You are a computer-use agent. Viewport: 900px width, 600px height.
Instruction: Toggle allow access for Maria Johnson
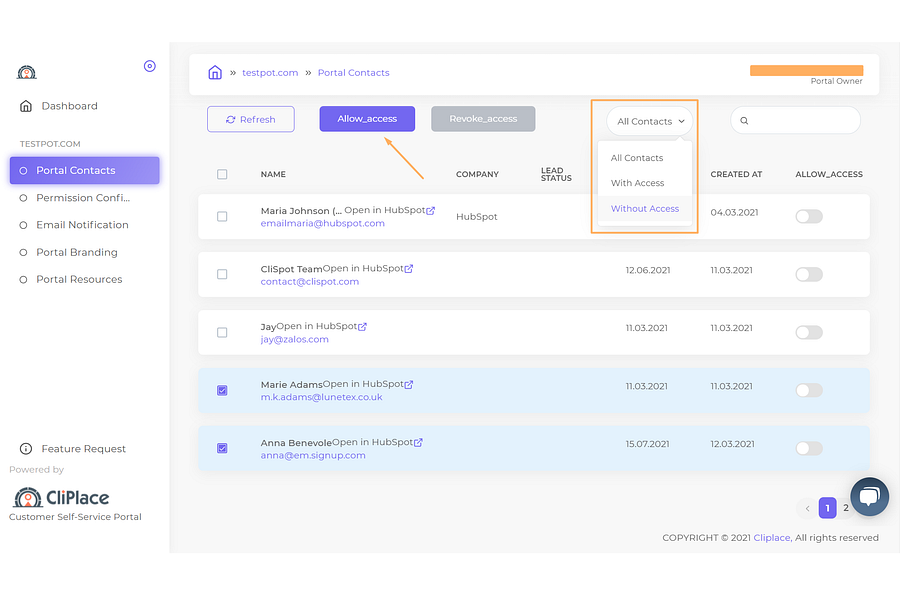click(x=809, y=216)
